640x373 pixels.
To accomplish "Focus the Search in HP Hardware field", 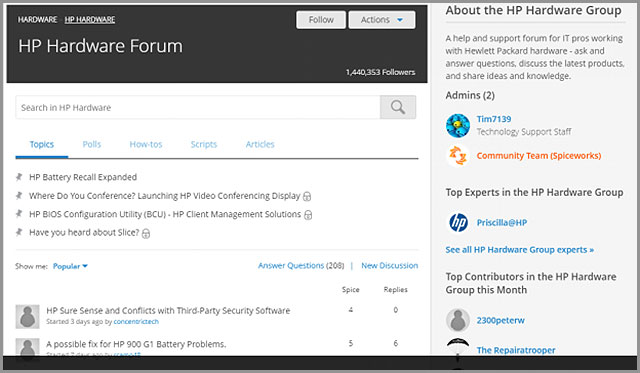I will 198,107.
